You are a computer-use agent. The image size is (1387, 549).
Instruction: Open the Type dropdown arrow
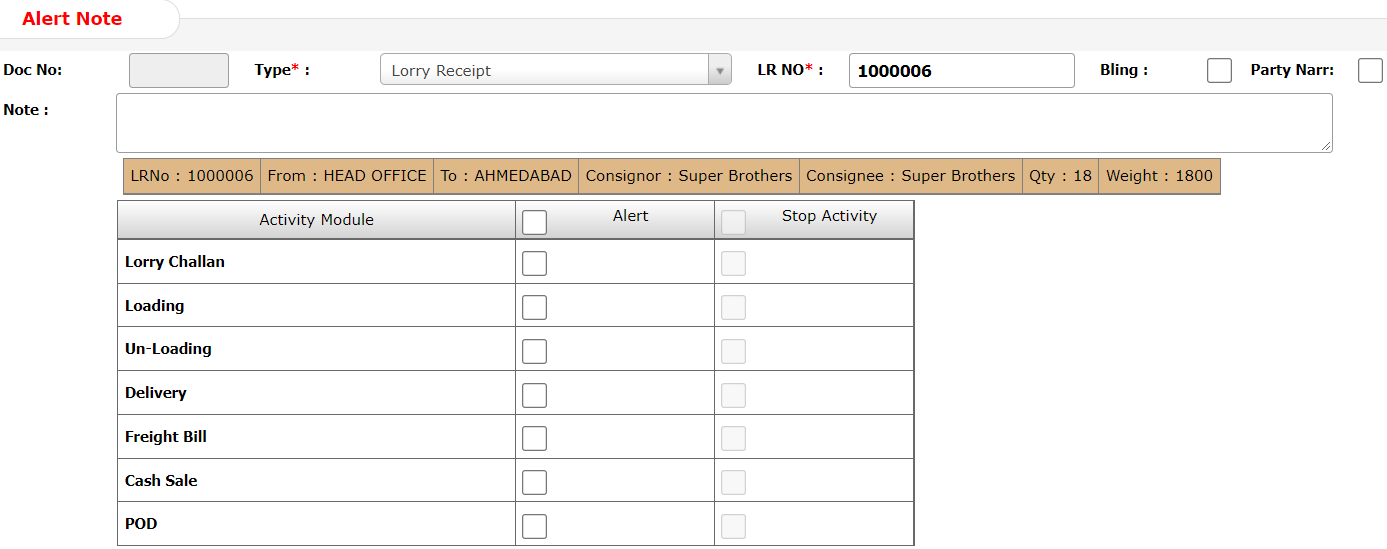pyautogui.click(x=719, y=70)
